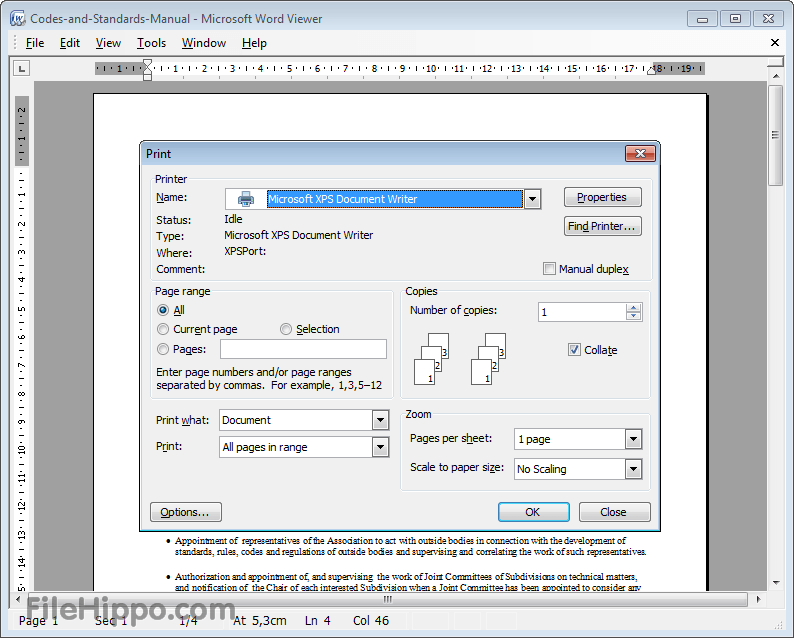The height and width of the screenshot is (638, 794).
Task: Click the horizontal scrollbar thumb
Action: click(388, 599)
